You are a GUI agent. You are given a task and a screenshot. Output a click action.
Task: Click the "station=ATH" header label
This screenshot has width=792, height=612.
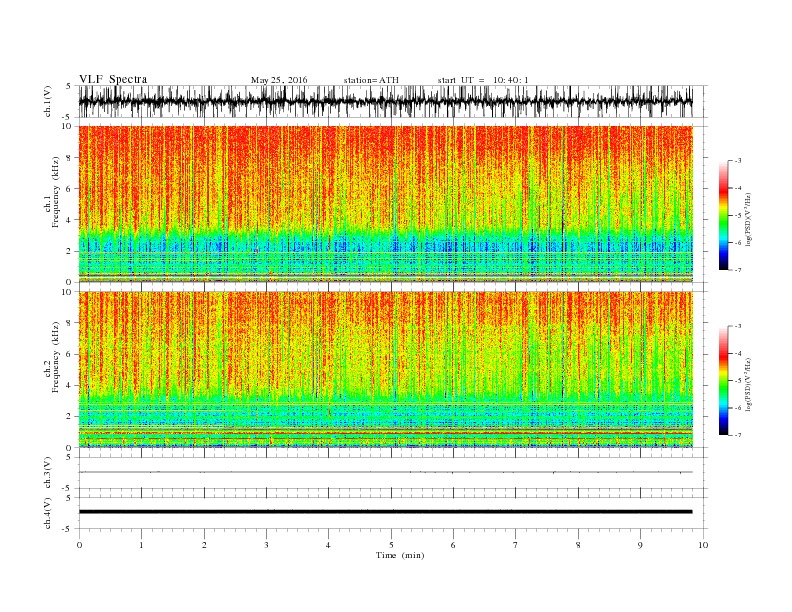pos(371,80)
